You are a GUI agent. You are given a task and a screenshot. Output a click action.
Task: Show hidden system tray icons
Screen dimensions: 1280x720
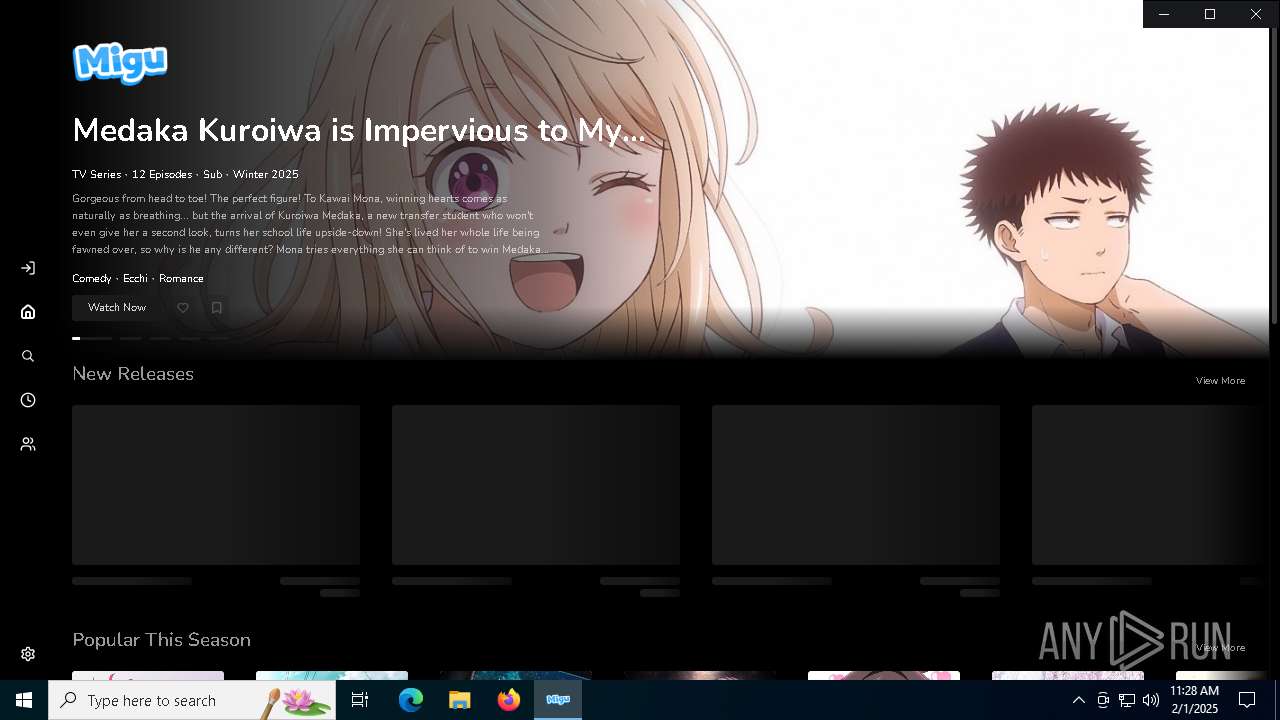1078,700
